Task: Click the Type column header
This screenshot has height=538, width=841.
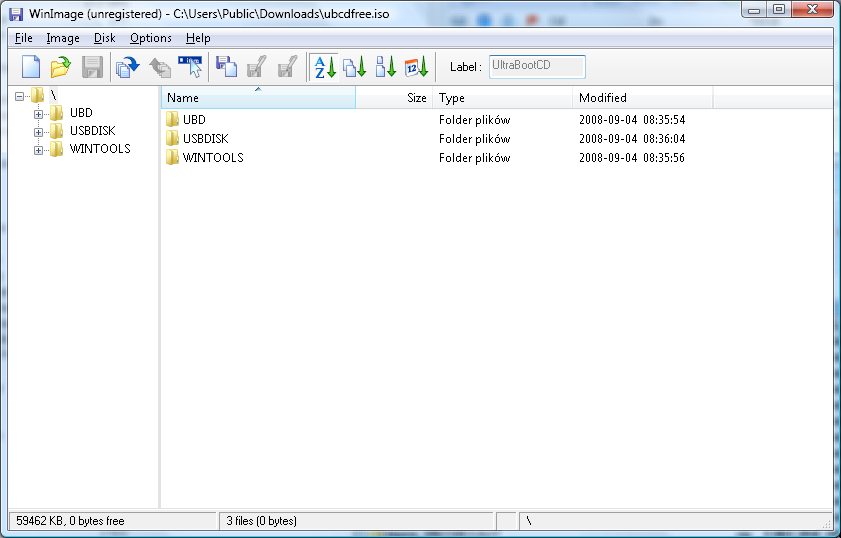Action: (x=503, y=98)
